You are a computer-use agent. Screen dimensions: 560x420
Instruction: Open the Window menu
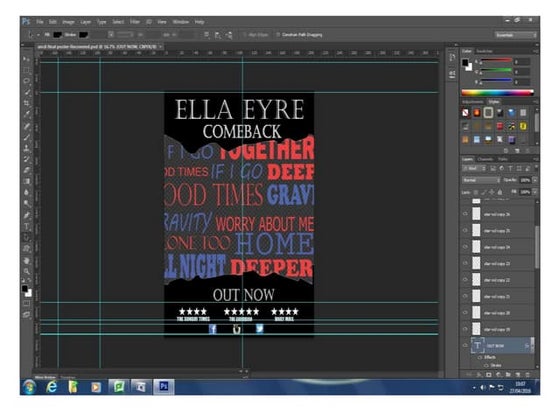point(181,22)
